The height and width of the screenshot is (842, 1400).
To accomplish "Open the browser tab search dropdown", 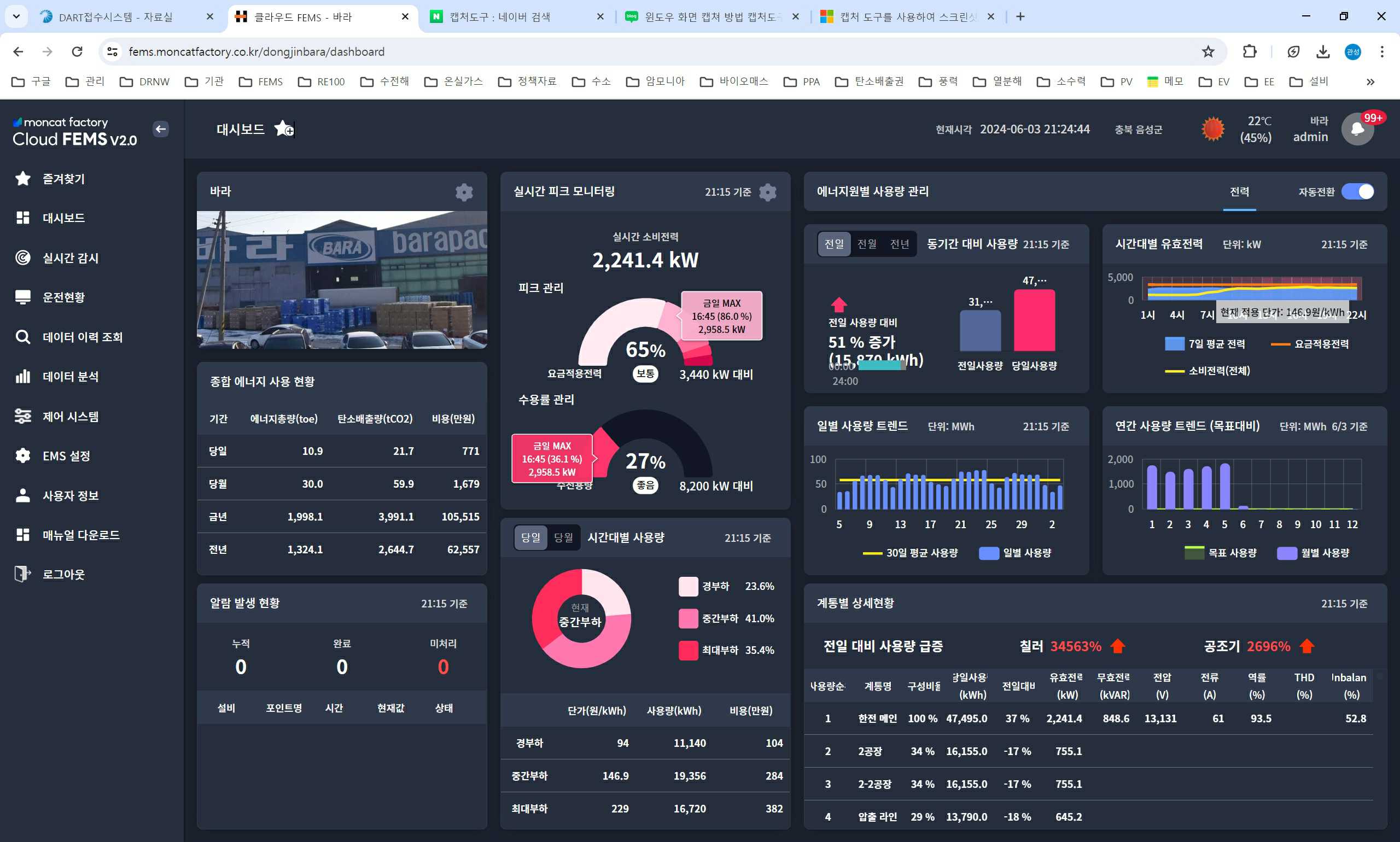I will [x=16, y=16].
